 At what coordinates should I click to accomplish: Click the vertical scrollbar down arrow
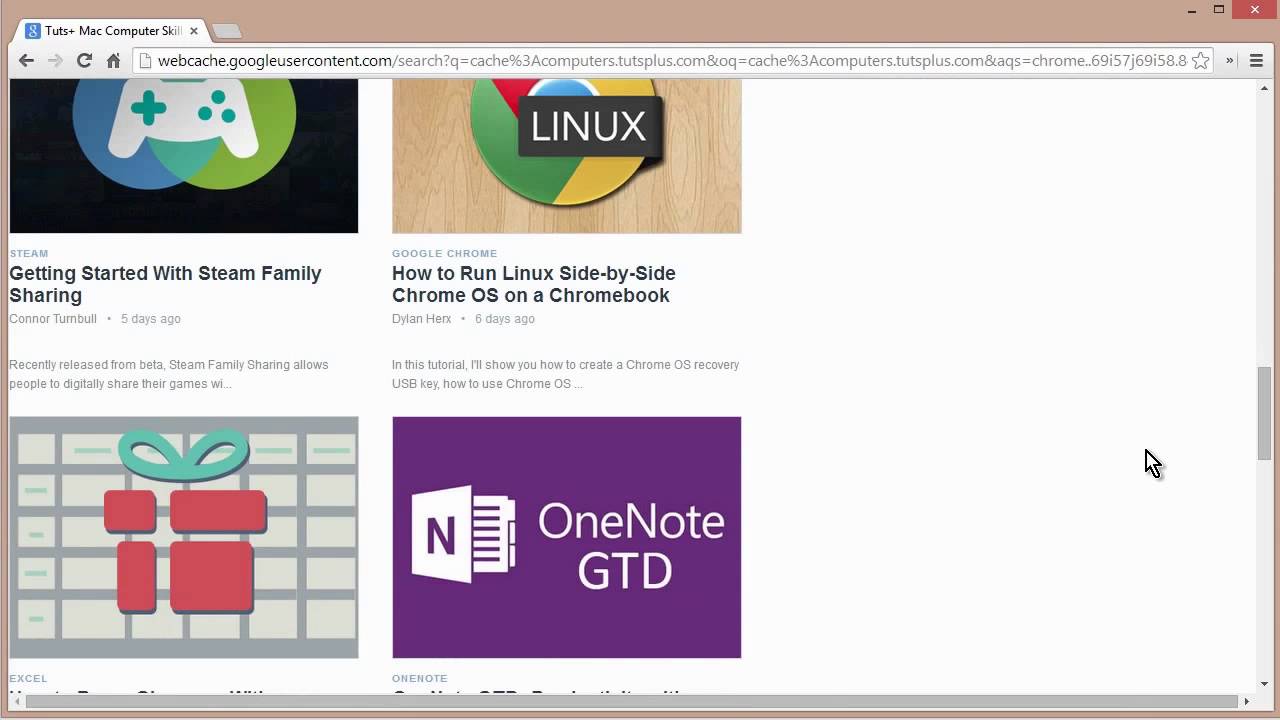(x=1265, y=684)
